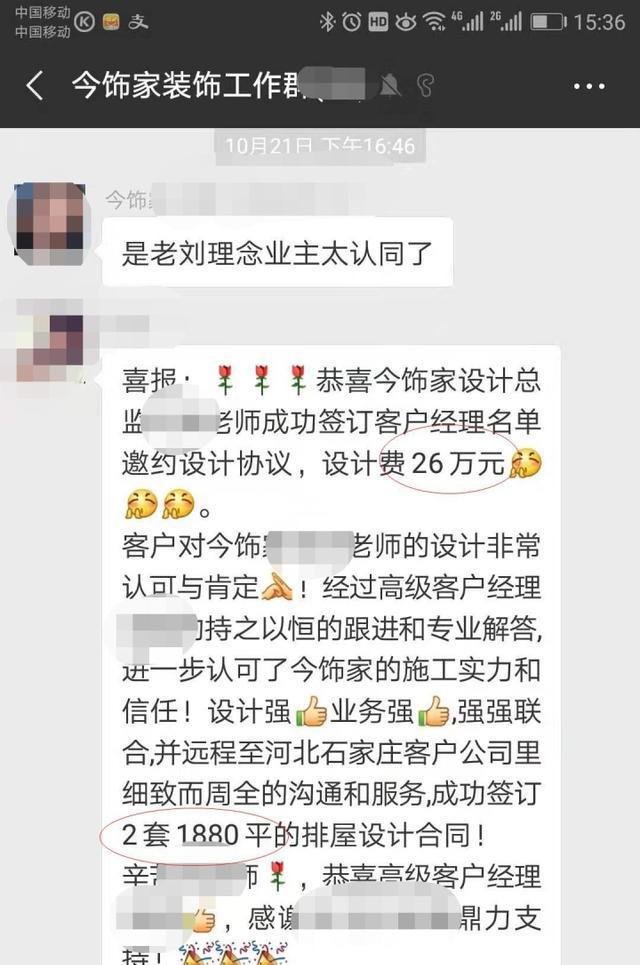Tap the Alipay 支 notification icon

coord(138,22)
